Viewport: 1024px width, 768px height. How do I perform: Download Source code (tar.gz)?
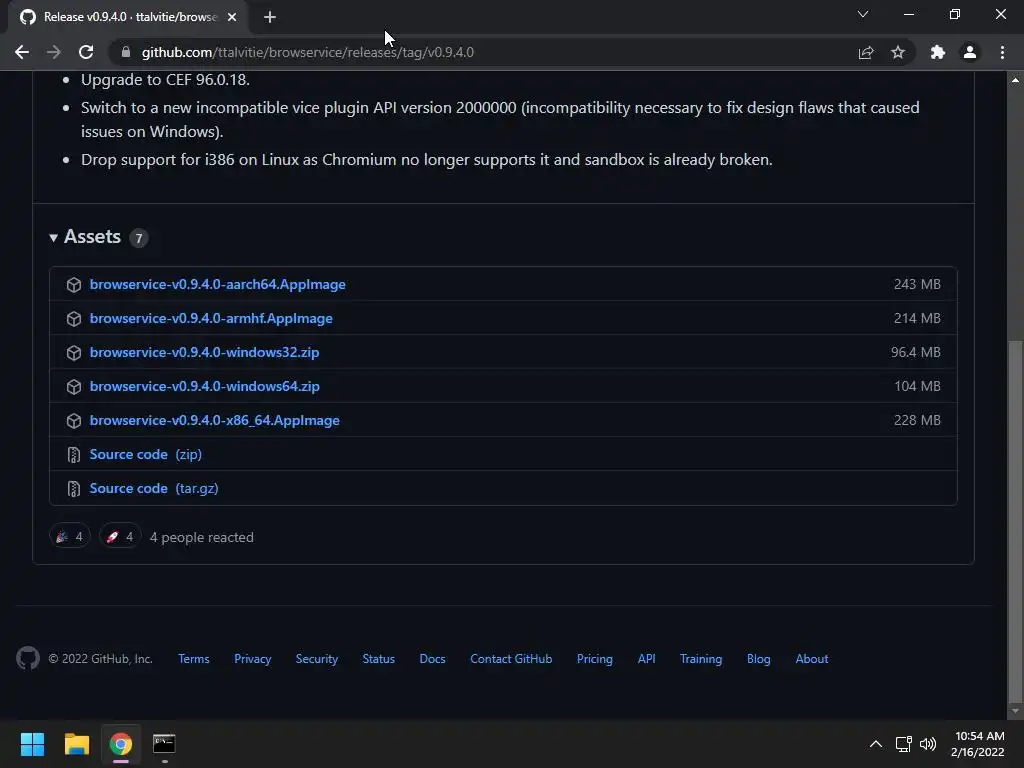[154, 488]
